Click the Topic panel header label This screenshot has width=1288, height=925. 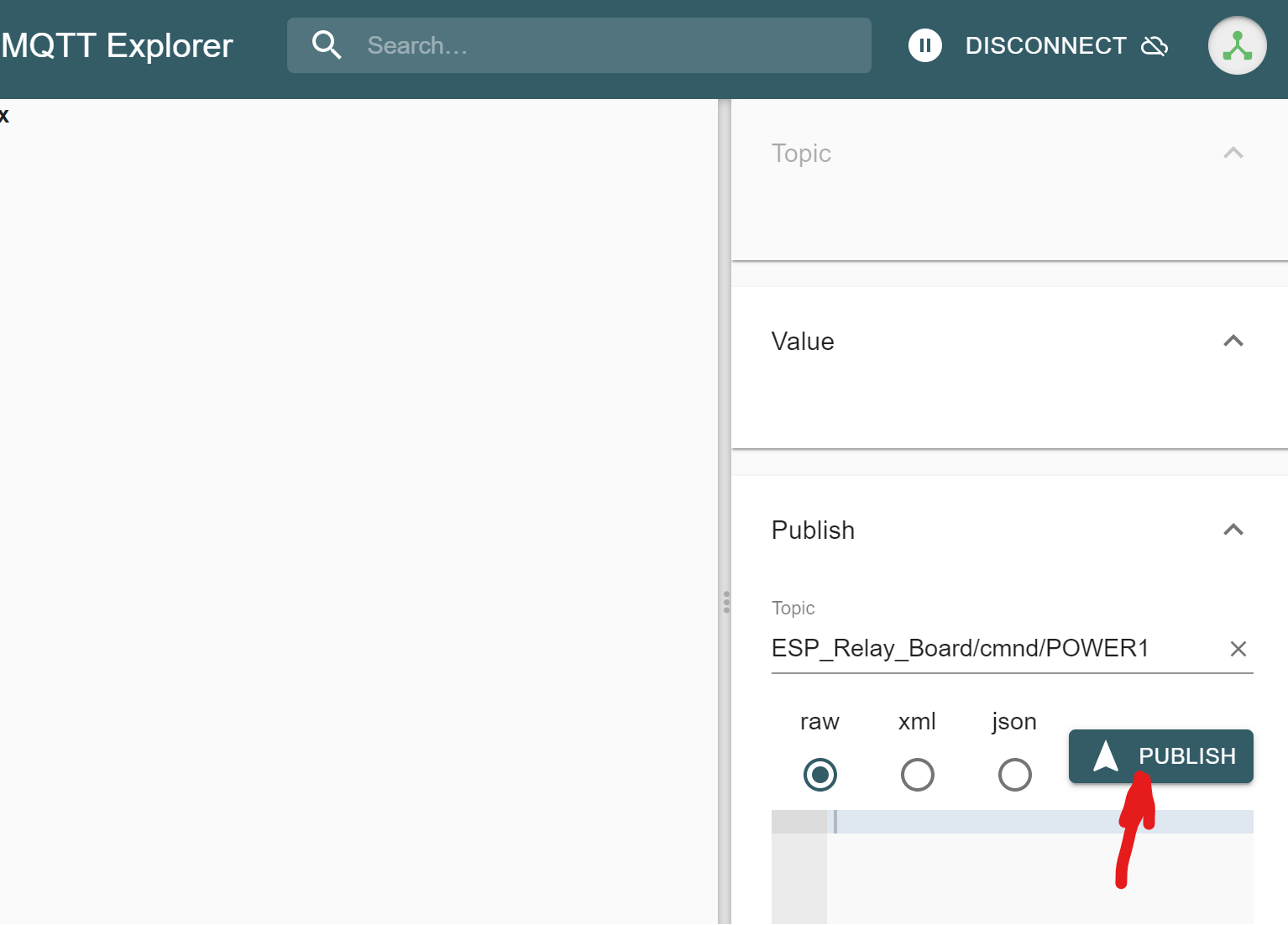click(801, 154)
